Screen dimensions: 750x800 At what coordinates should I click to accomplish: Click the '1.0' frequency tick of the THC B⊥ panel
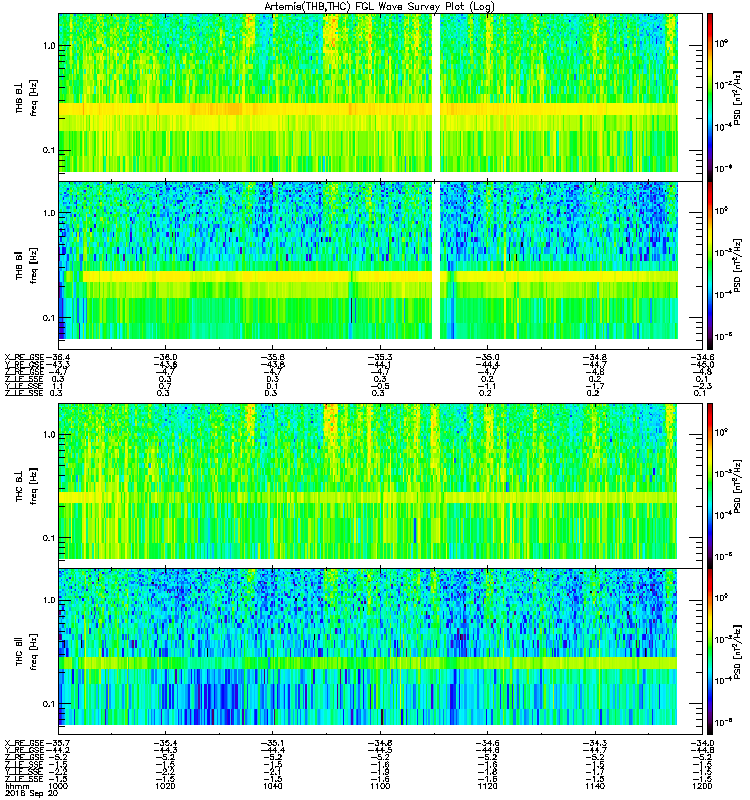point(49,435)
